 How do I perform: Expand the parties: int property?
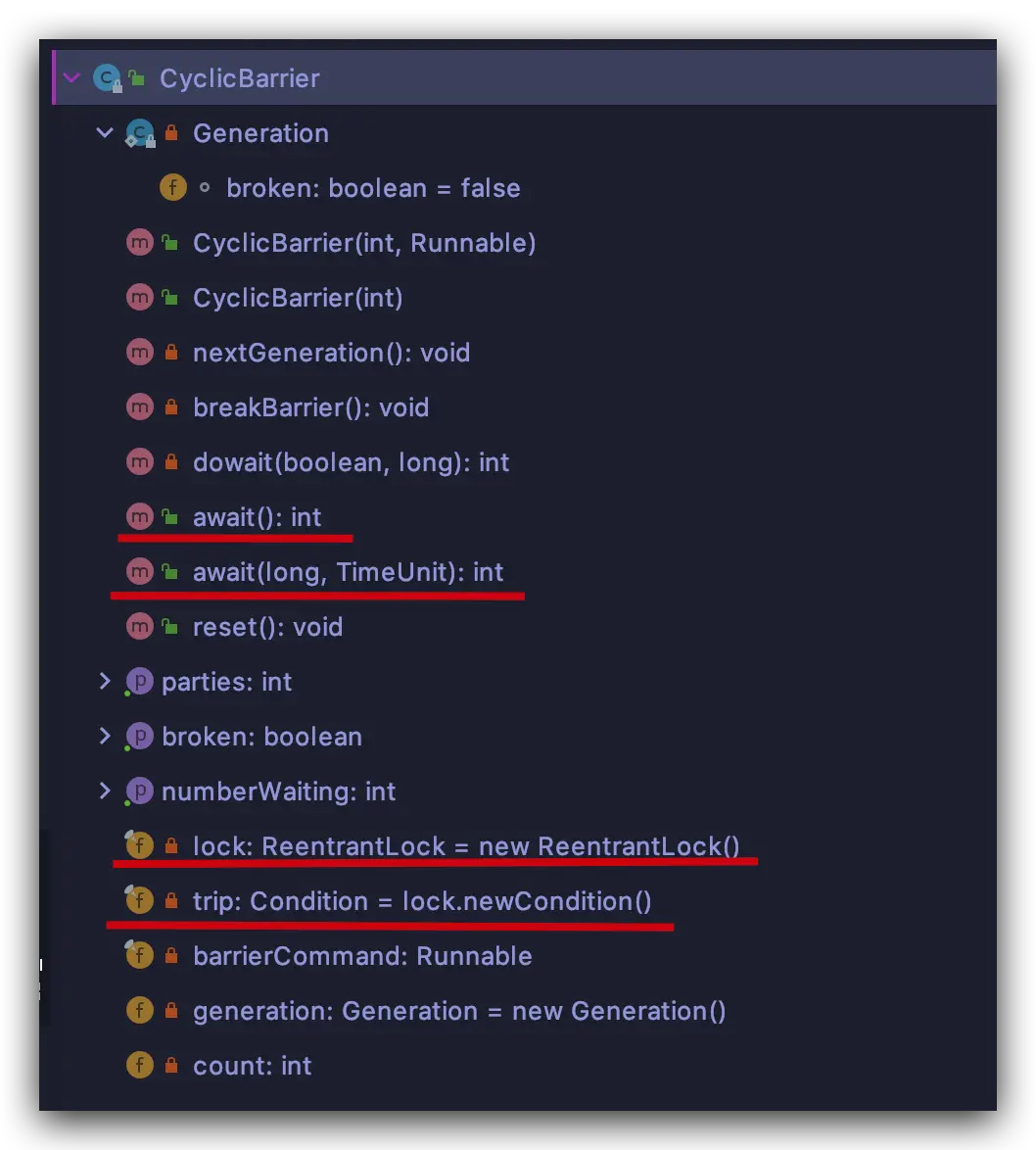point(105,682)
